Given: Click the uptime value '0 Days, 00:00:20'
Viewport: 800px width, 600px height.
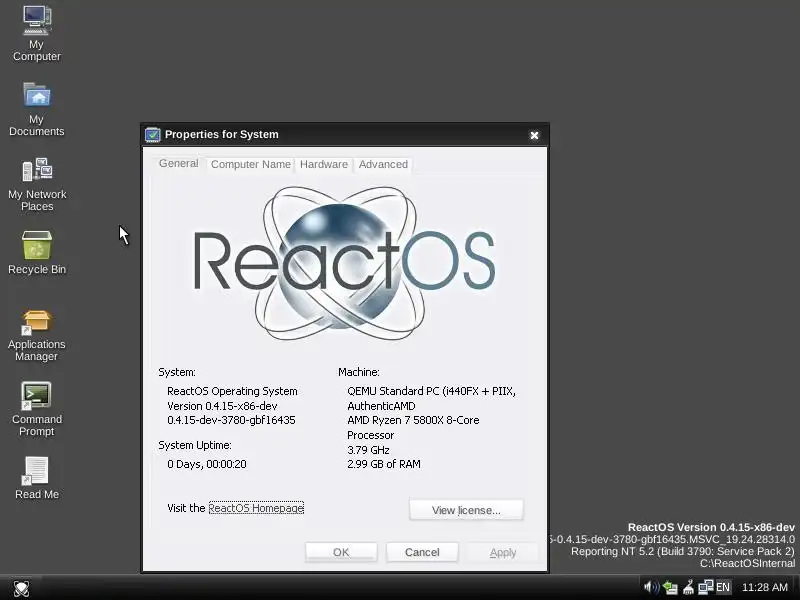Looking at the screenshot, I should 207,464.
